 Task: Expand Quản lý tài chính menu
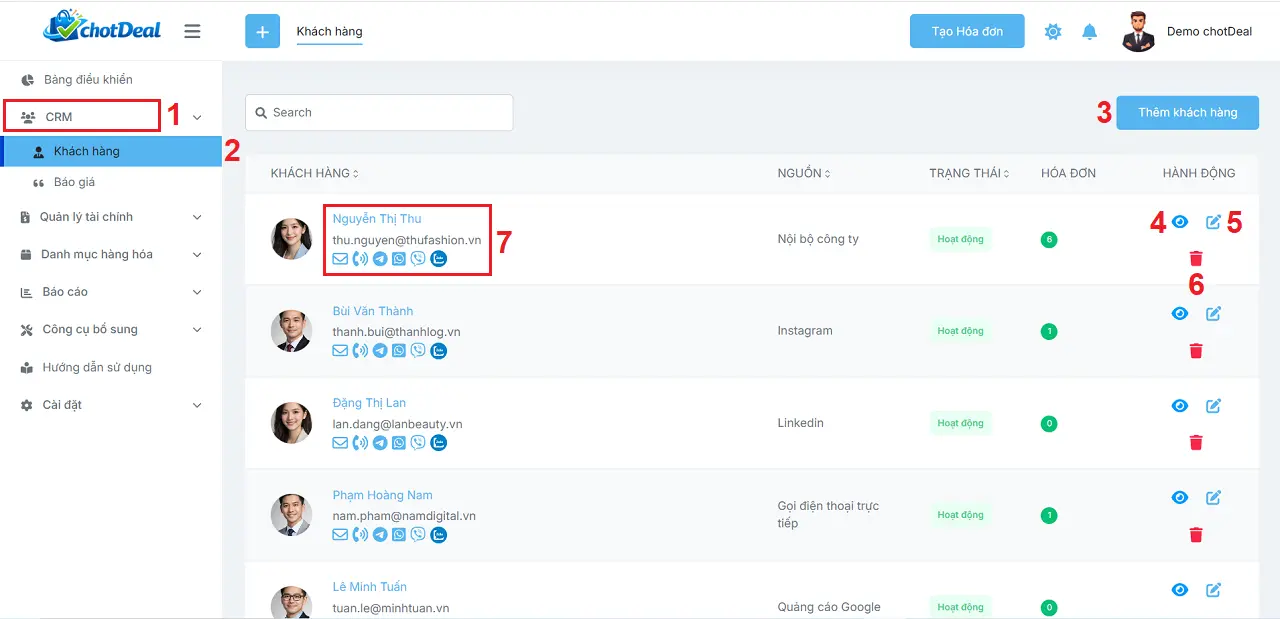pos(110,217)
